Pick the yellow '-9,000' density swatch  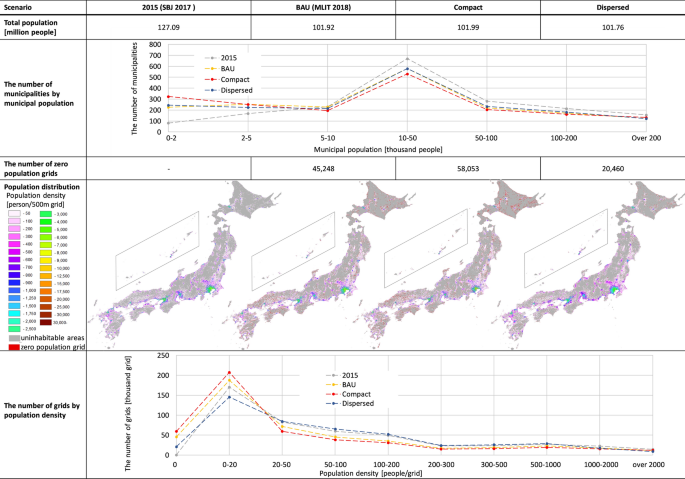point(46,260)
